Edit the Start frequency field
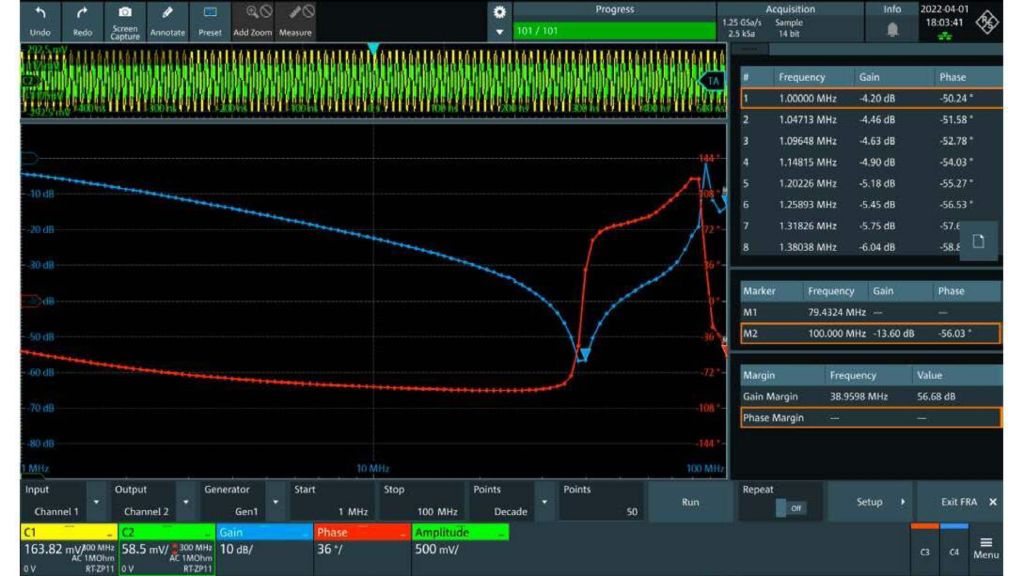The image size is (1024, 576). point(331,511)
